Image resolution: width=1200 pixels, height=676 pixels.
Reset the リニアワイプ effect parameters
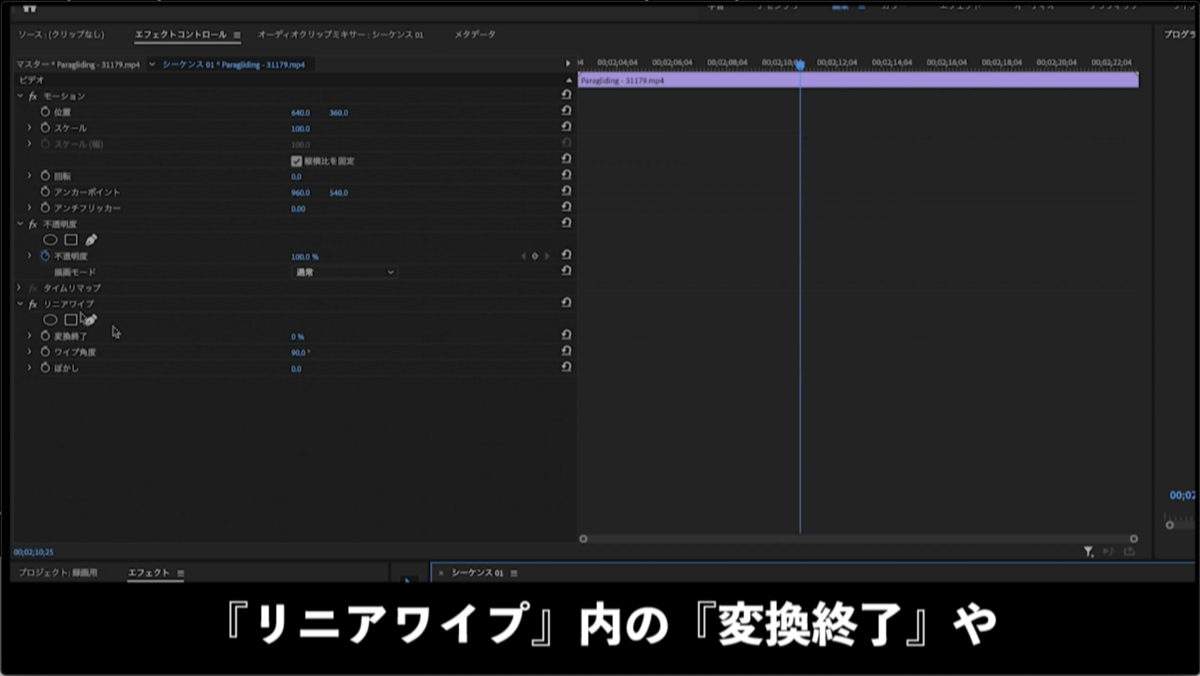[567, 304]
